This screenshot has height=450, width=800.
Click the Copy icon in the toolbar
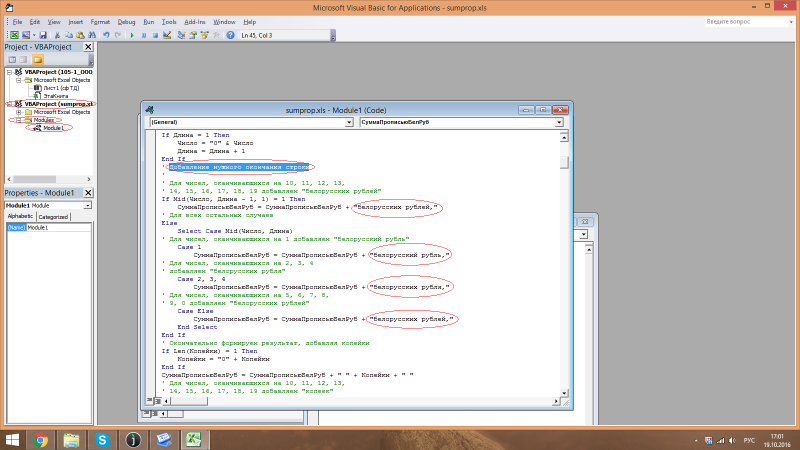pos(69,35)
